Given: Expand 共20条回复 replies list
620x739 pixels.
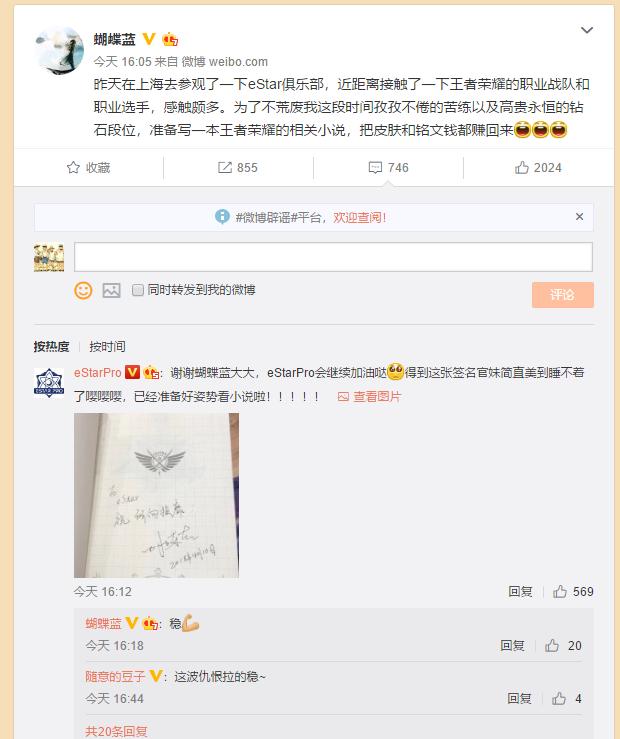Looking at the screenshot, I should point(116,731).
